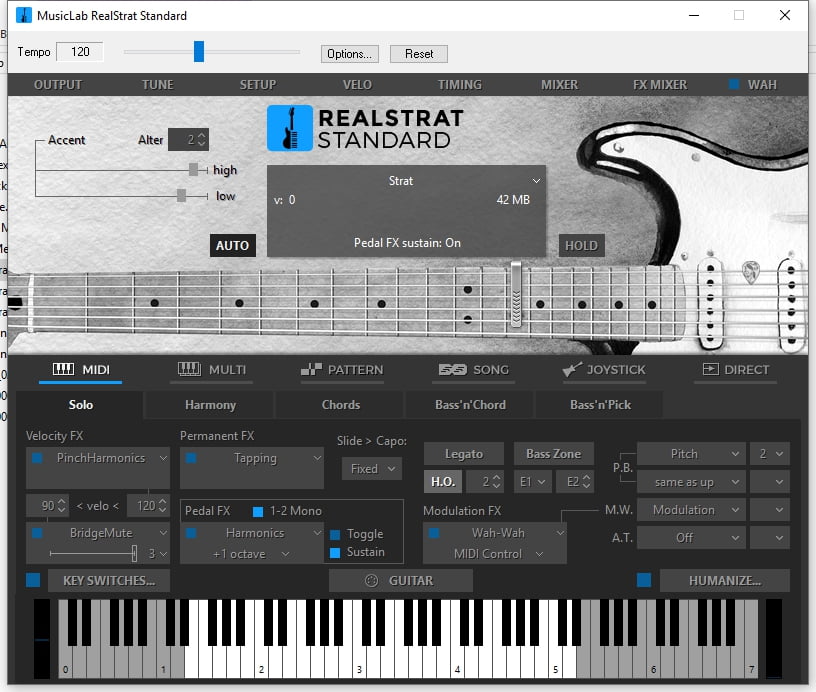The height and width of the screenshot is (692, 816).
Task: Click the JOYSTICK tab guitar icon
Action: (x=572, y=369)
